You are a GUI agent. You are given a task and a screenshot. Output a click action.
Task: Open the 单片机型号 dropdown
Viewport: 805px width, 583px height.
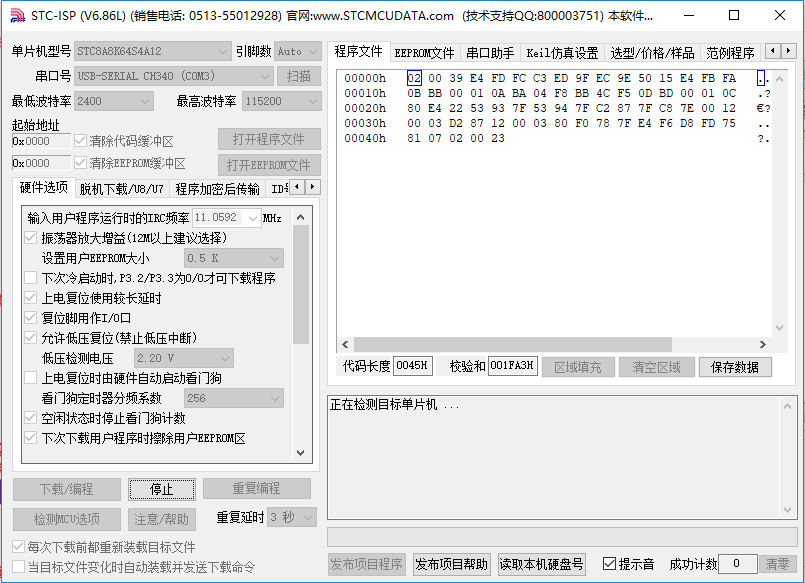click(x=152, y=51)
